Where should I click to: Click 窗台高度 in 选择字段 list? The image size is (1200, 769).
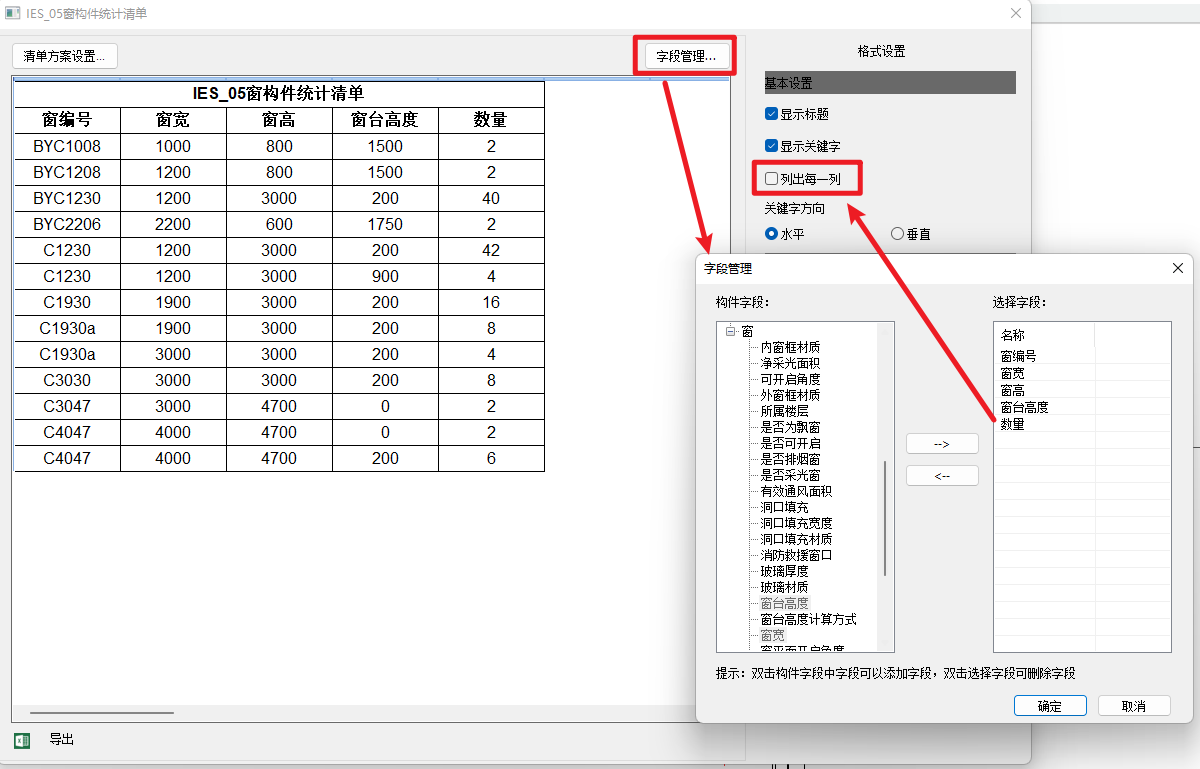pos(1024,407)
